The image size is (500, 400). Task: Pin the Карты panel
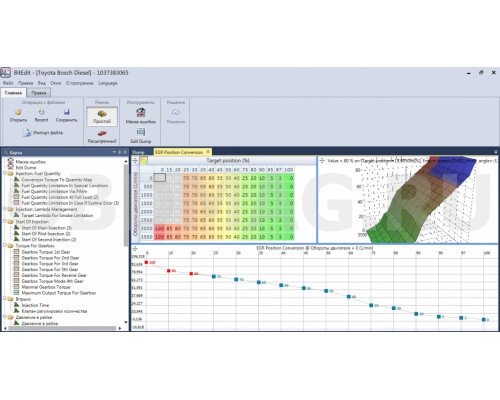(x=120, y=152)
